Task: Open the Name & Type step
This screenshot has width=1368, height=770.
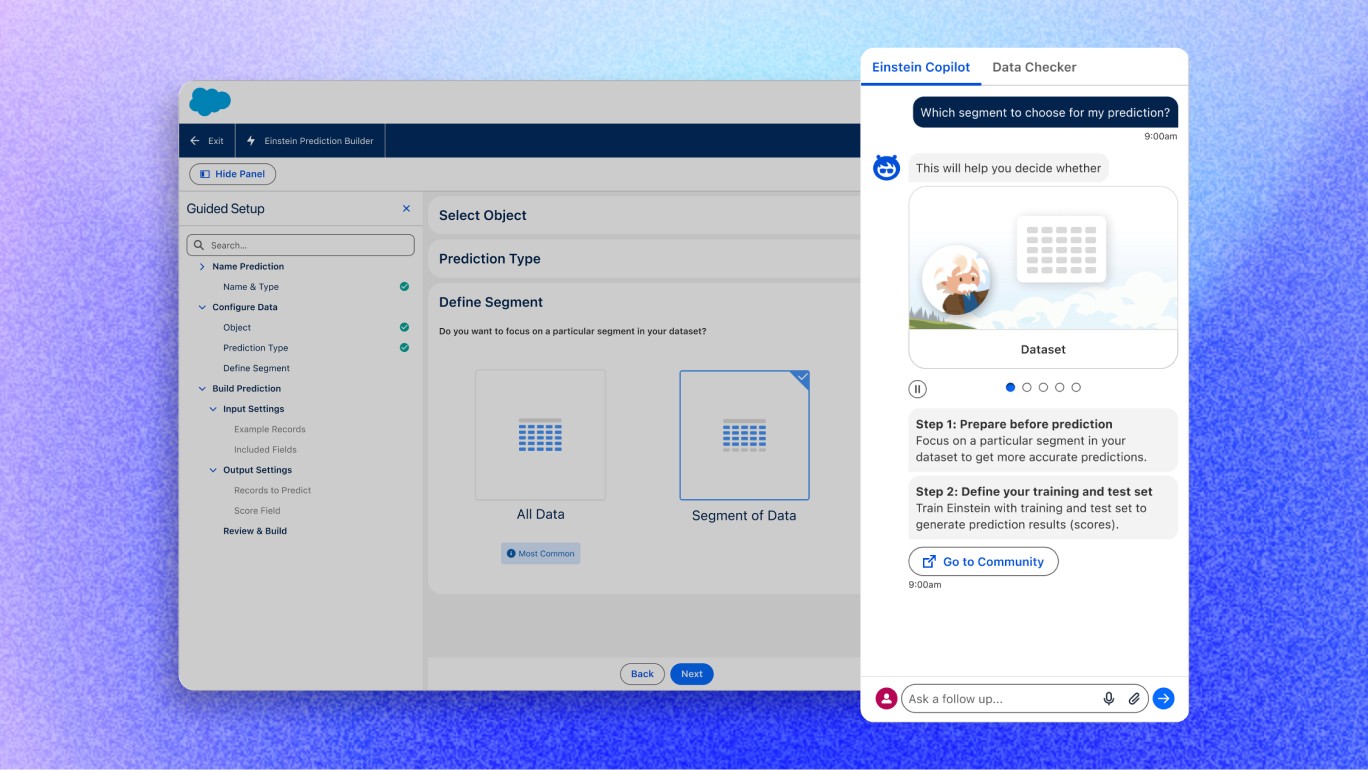Action: point(251,287)
